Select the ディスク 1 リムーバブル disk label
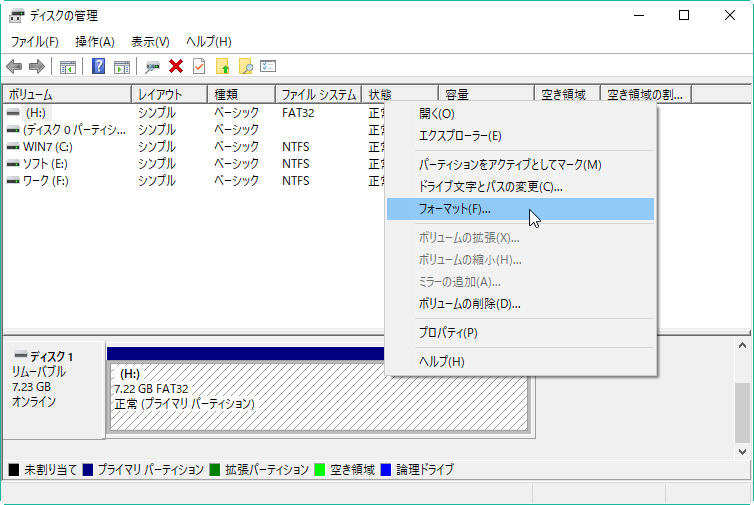The image size is (754, 505). click(54, 390)
